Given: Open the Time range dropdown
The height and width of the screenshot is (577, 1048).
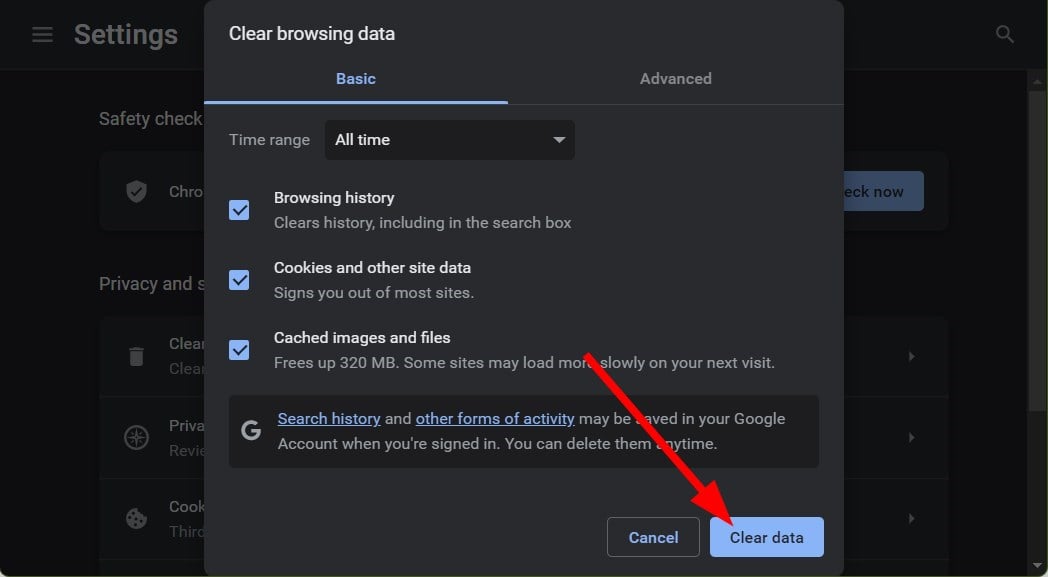Looking at the screenshot, I should pos(450,140).
